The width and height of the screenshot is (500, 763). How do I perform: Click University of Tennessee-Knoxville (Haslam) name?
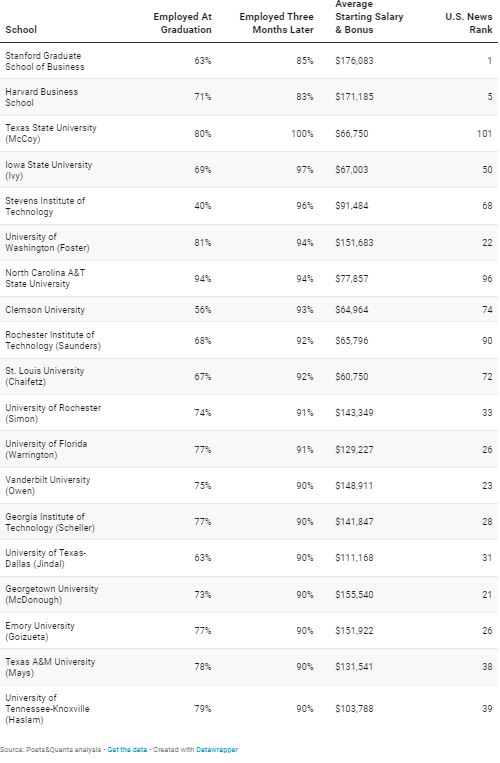click(x=47, y=708)
